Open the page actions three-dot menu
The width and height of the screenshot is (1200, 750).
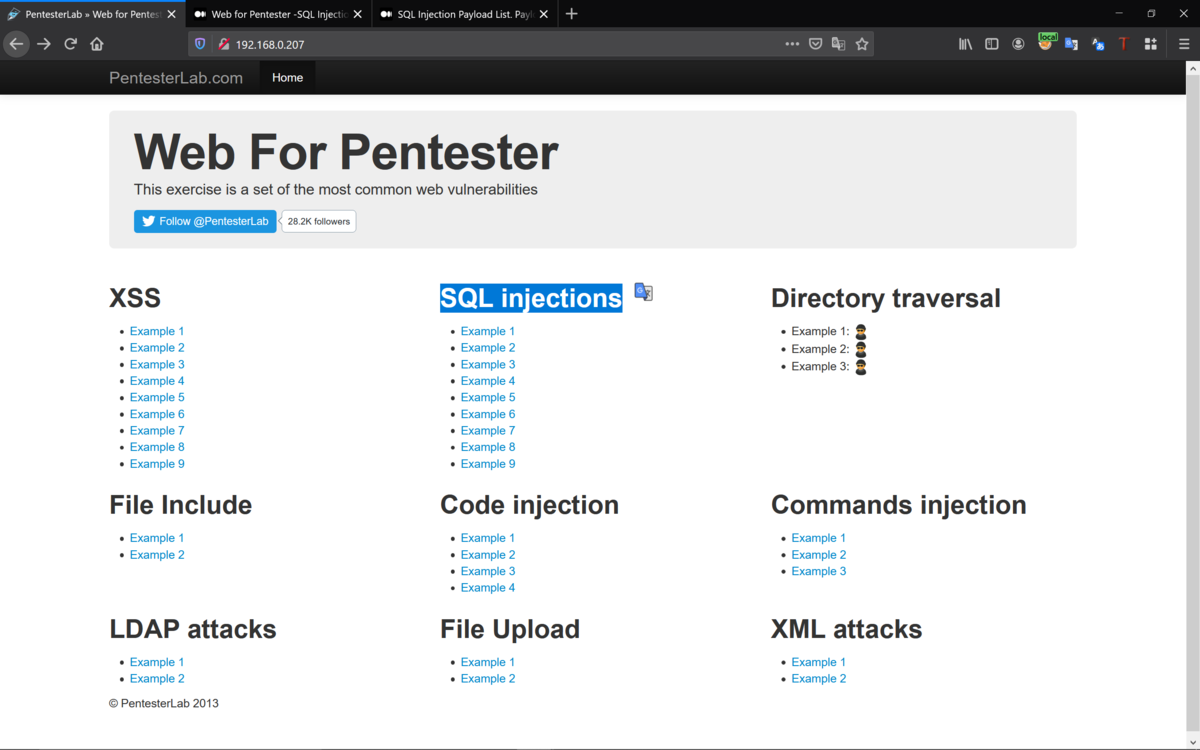pos(792,44)
